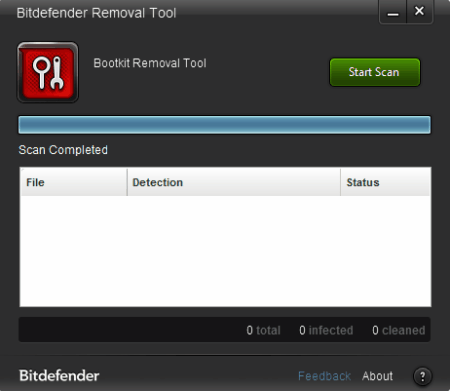
Task: Sort by the File column header
Action: (x=74, y=182)
